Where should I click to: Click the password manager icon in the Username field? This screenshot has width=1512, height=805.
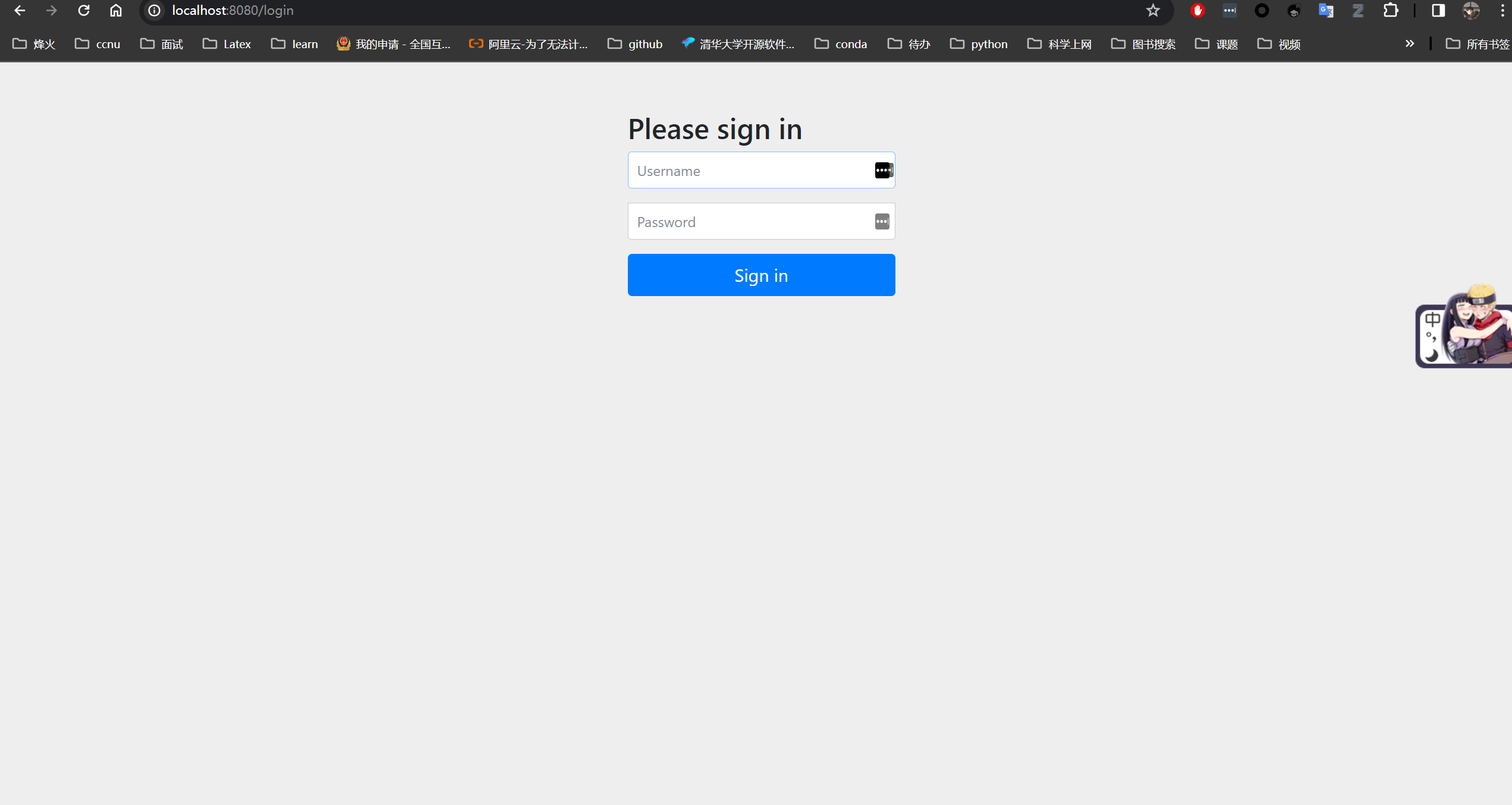point(883,171)
